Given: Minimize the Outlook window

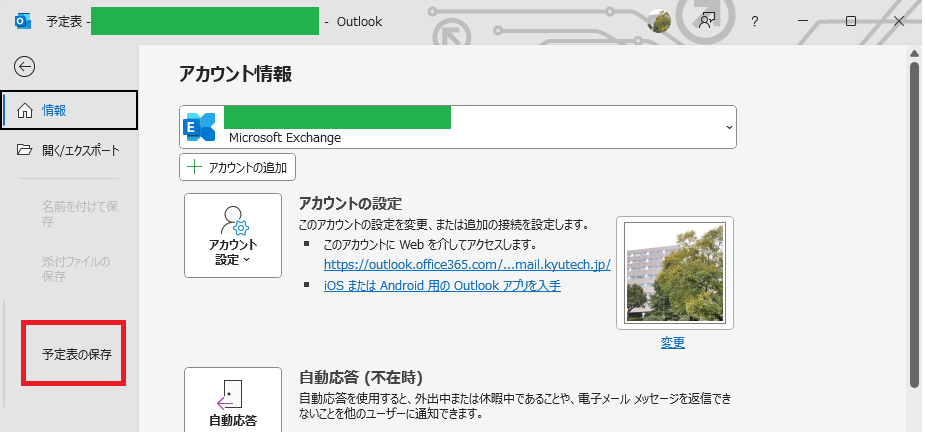Looking at the screenshot, I should point(803,21).
